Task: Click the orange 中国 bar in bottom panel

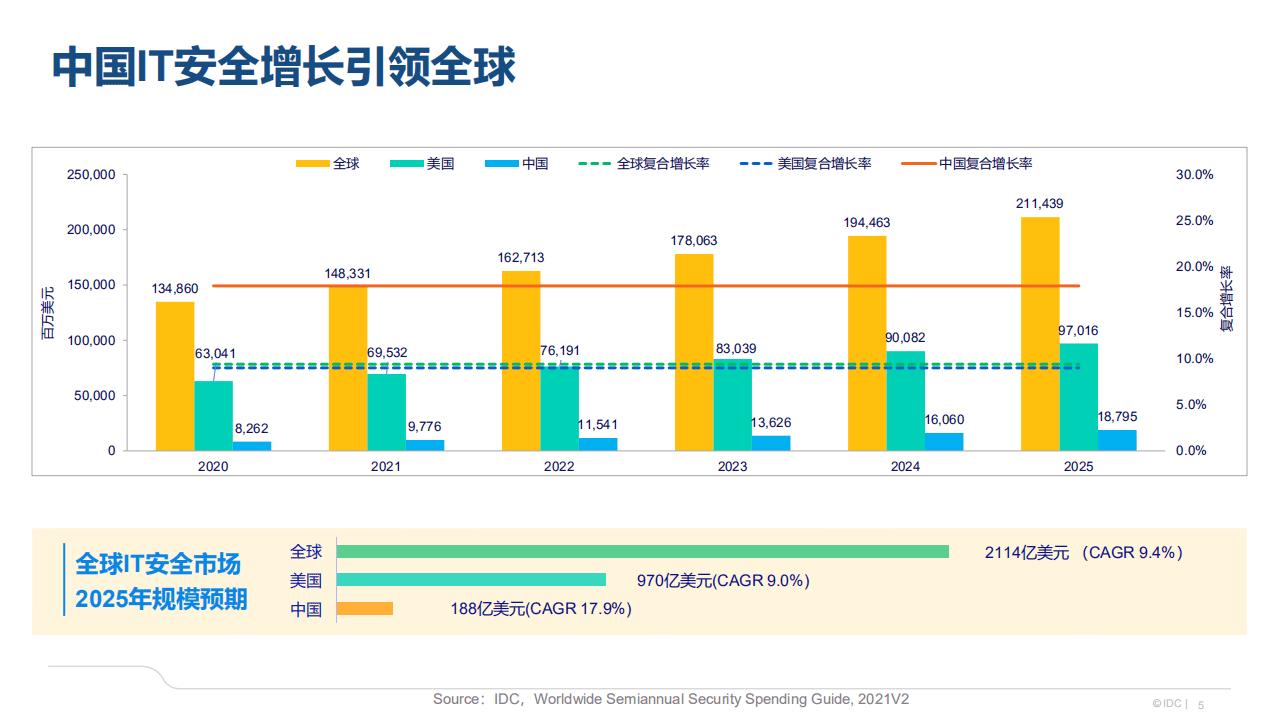Action: tap(366, 608)
